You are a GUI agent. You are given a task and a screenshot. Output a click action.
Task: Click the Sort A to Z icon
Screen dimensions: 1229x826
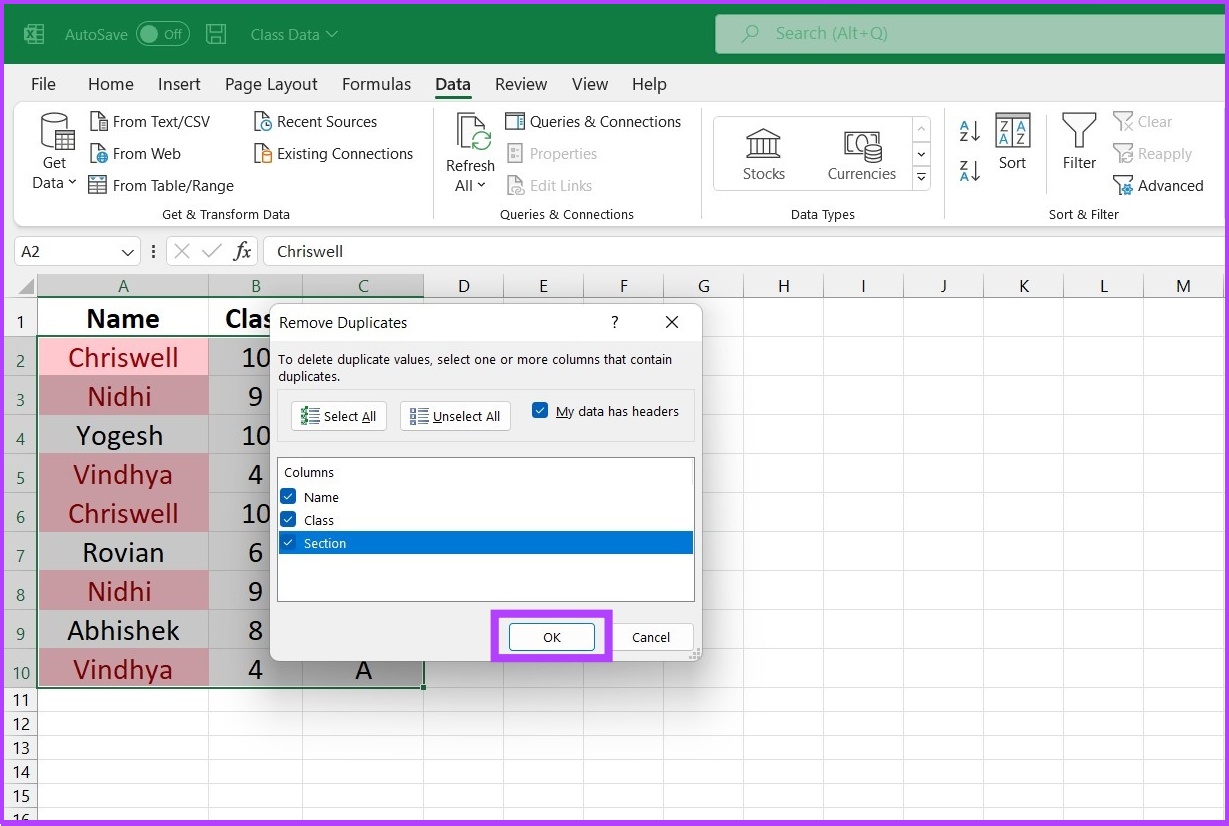(x=969, y=131)
